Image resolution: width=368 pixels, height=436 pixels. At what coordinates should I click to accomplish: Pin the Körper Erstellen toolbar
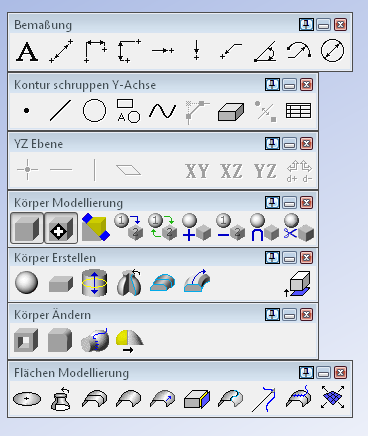(x=272, y=258)
